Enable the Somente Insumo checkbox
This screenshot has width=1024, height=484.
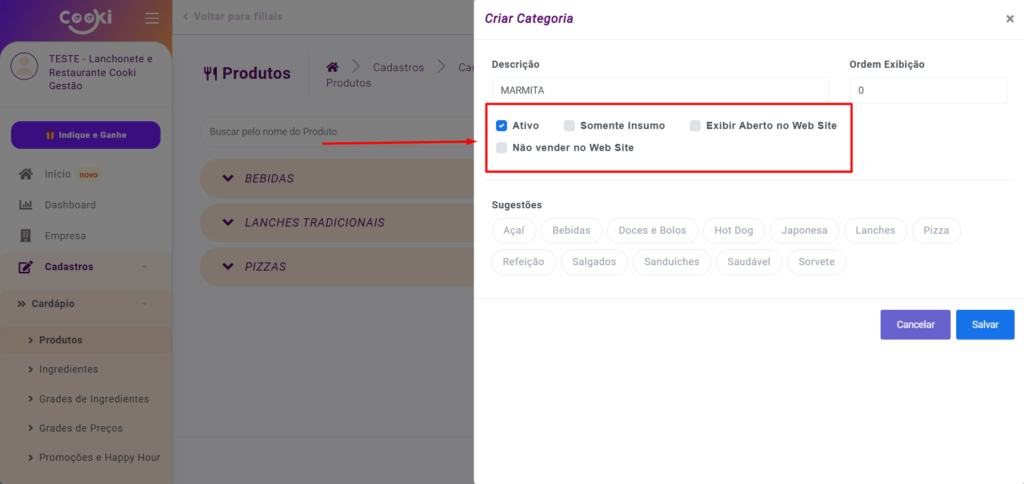click(569, 126)
